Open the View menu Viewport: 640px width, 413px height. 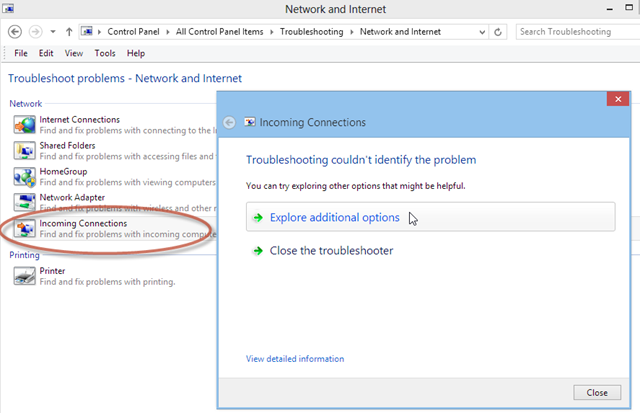tap(74, 53)
